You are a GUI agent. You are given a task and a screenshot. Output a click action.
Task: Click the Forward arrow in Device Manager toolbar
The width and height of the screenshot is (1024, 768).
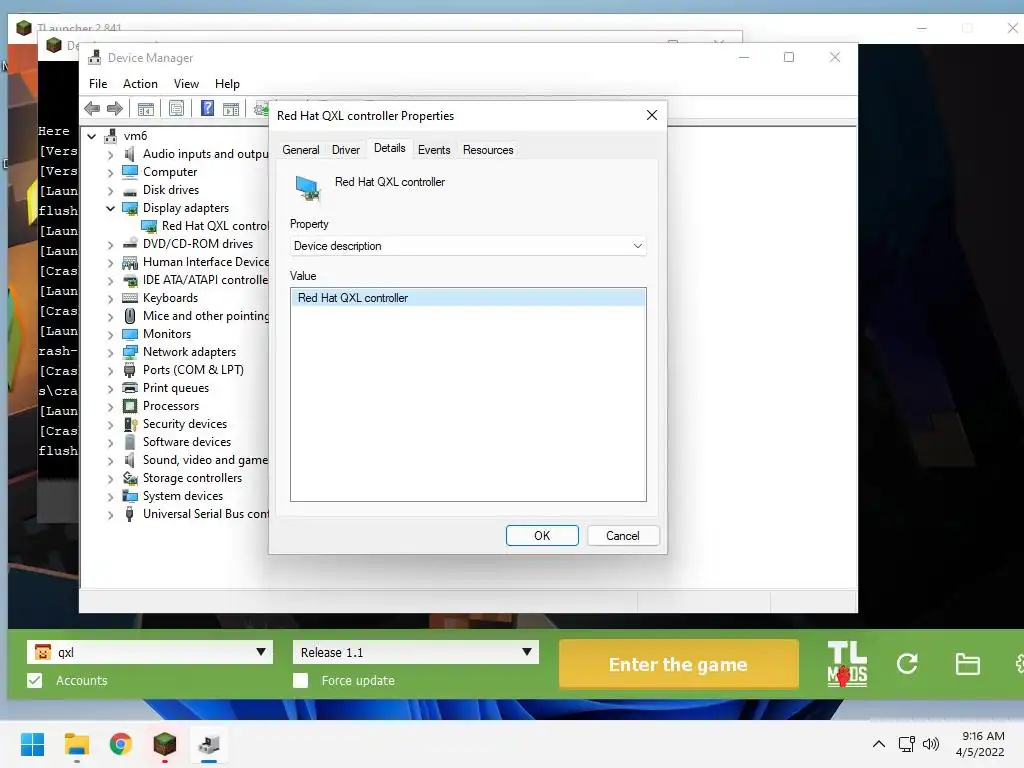[115, 108]
